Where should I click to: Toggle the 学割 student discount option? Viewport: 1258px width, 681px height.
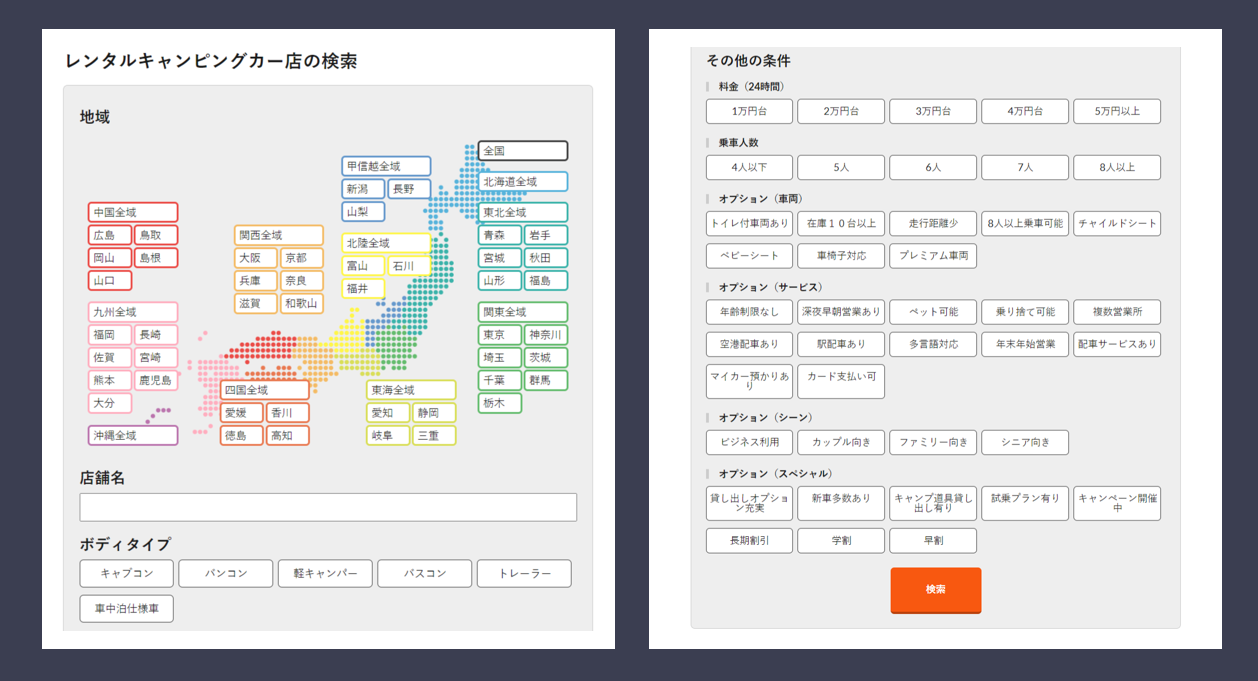841,541
